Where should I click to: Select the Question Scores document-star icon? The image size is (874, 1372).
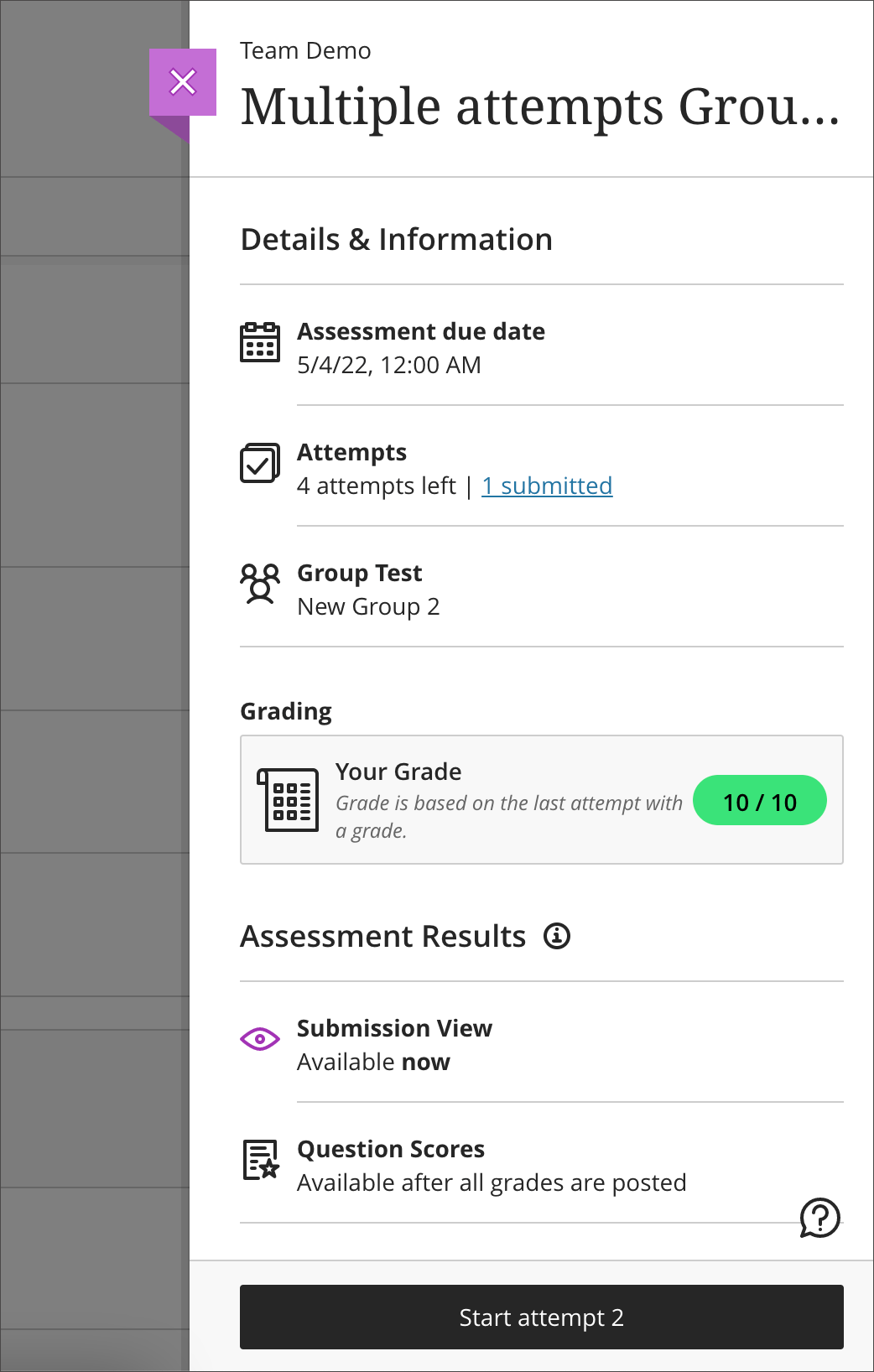click(260, 1160)
